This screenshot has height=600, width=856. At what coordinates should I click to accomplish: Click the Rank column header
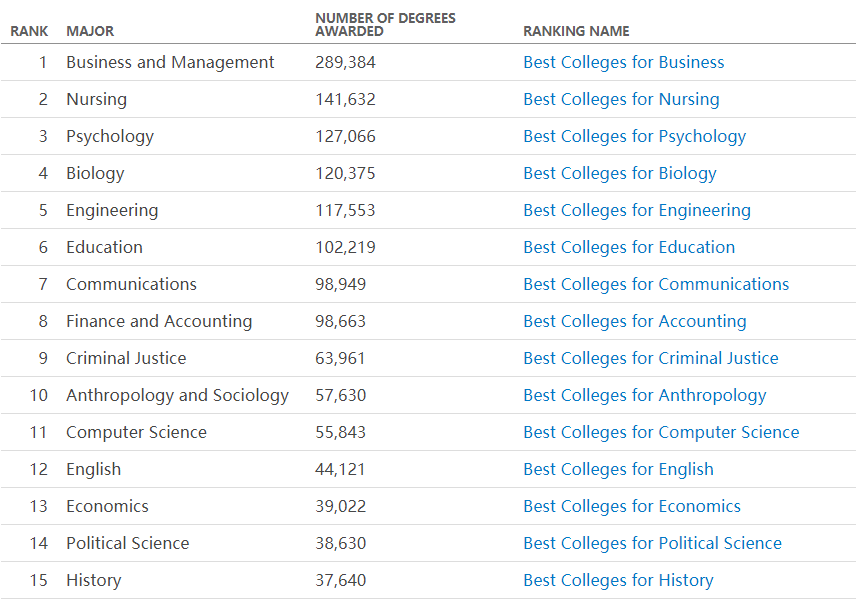coord(29,31)
